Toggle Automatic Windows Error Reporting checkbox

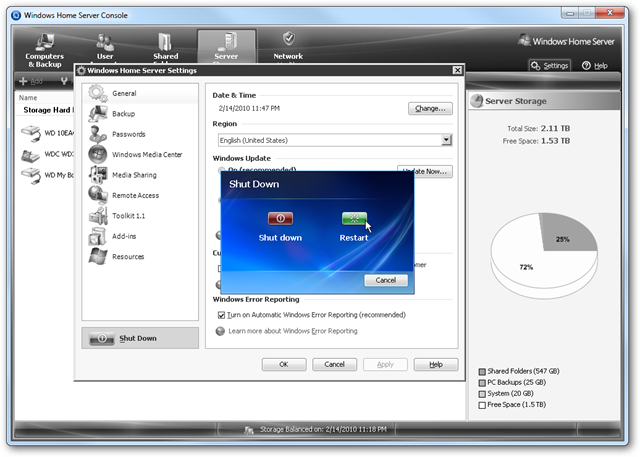(221, 315)
